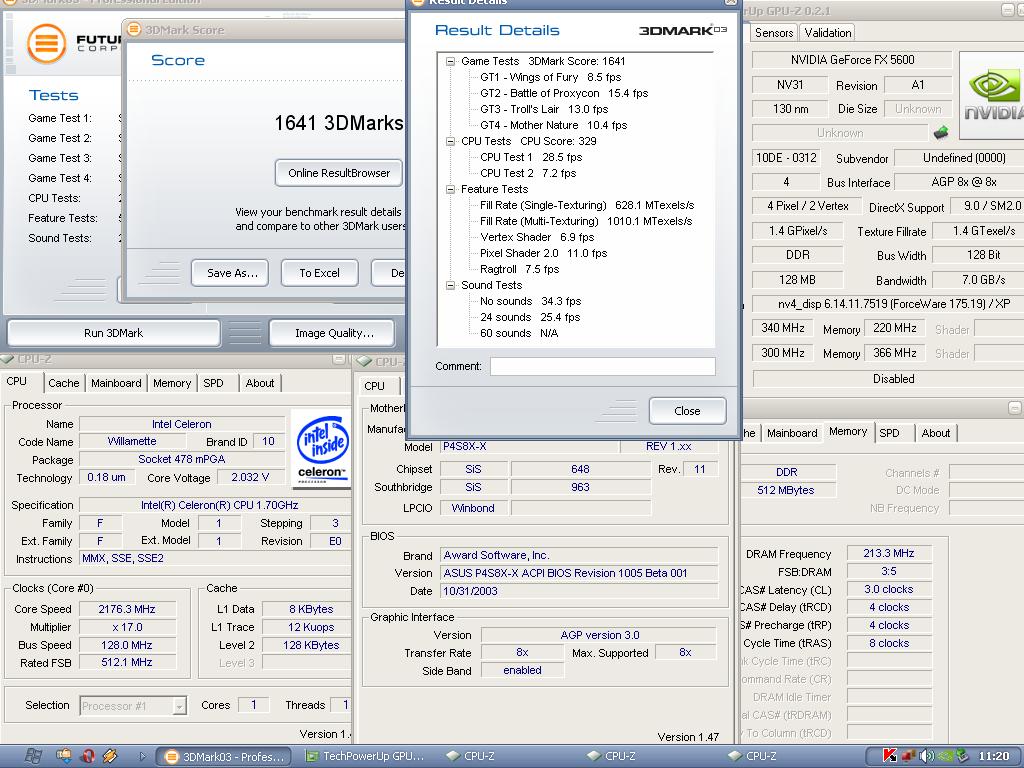Switch to Sensors tab in GPU-Z

point(774,33)
